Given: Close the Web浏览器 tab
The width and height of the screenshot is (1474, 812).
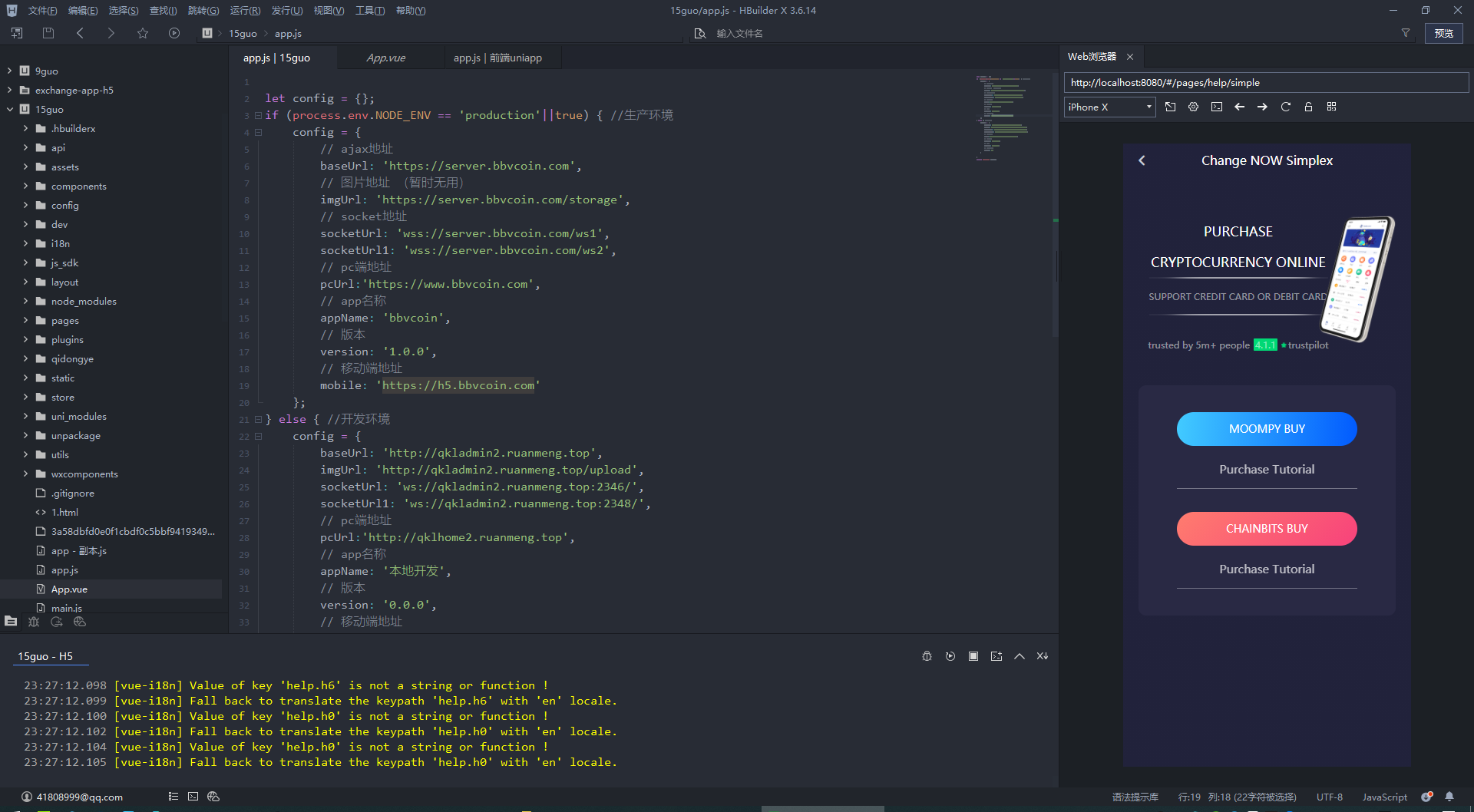Looking at the screenshot, I should (1130, 57).
